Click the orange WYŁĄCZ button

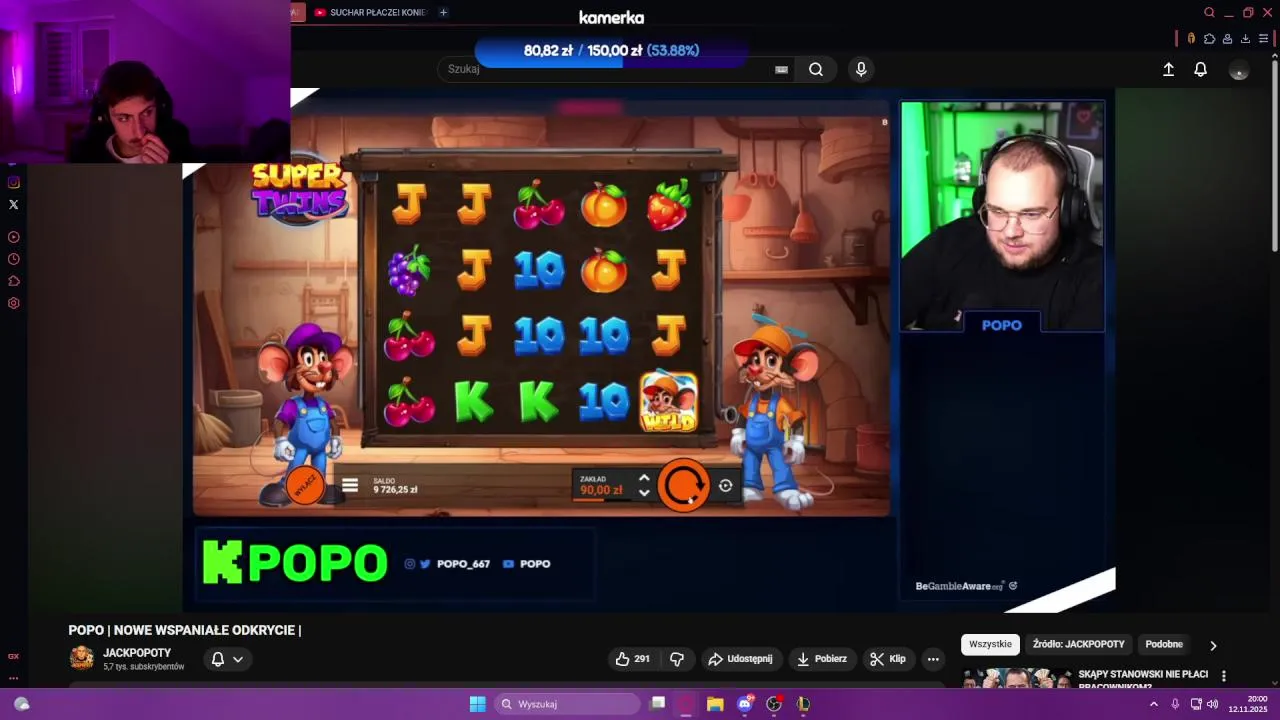(305, 485)
